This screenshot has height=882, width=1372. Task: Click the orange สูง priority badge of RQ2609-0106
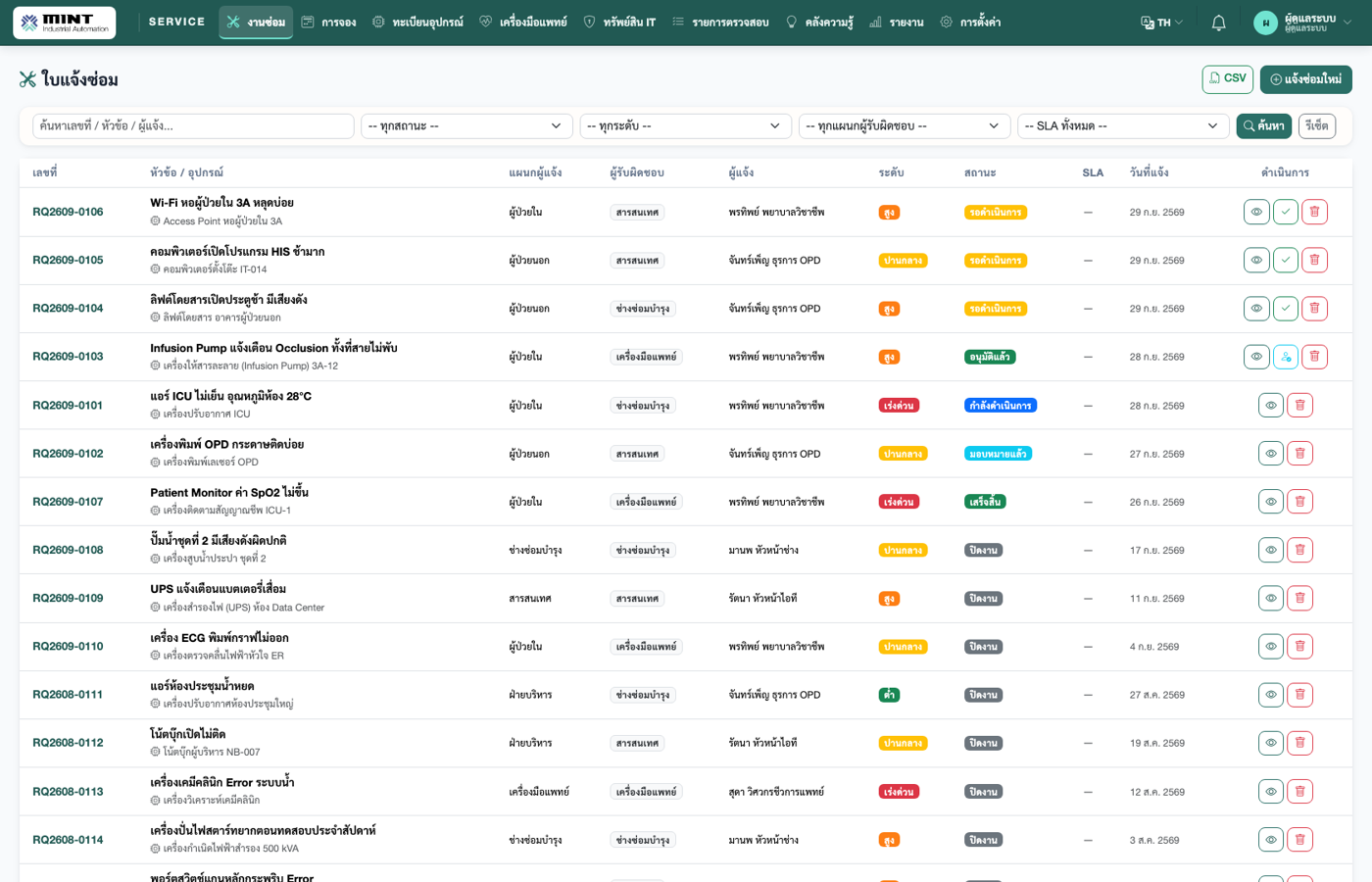coord(889,213)
